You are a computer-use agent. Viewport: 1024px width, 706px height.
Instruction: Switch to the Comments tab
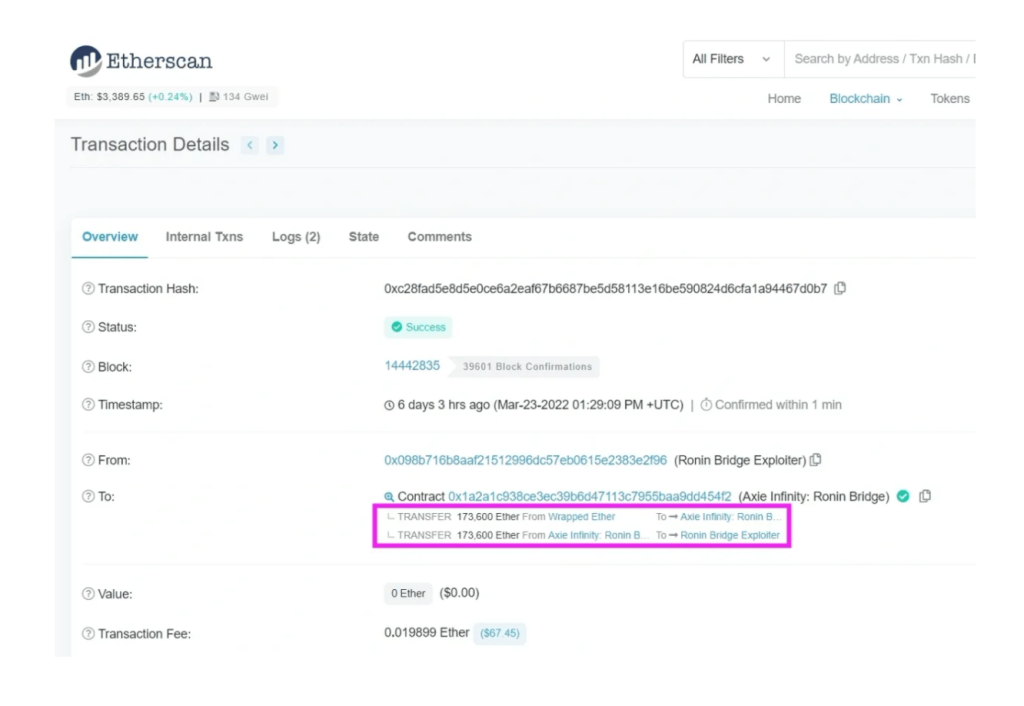click(440, 237)
